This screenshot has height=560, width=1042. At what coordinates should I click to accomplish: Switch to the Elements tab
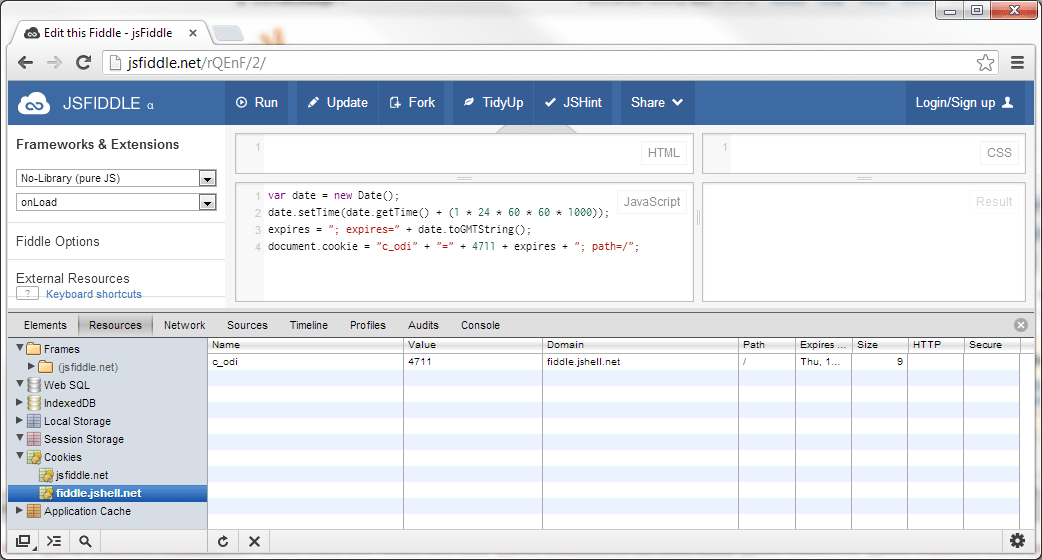[45, 325]
